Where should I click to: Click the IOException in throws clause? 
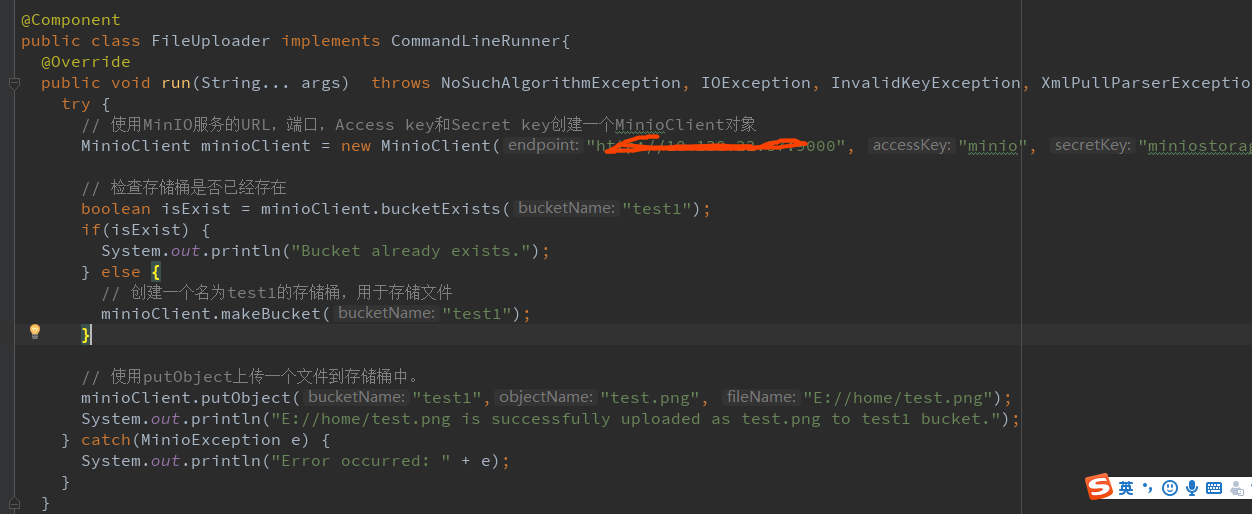pyautogui.click(x=756, y=83)
